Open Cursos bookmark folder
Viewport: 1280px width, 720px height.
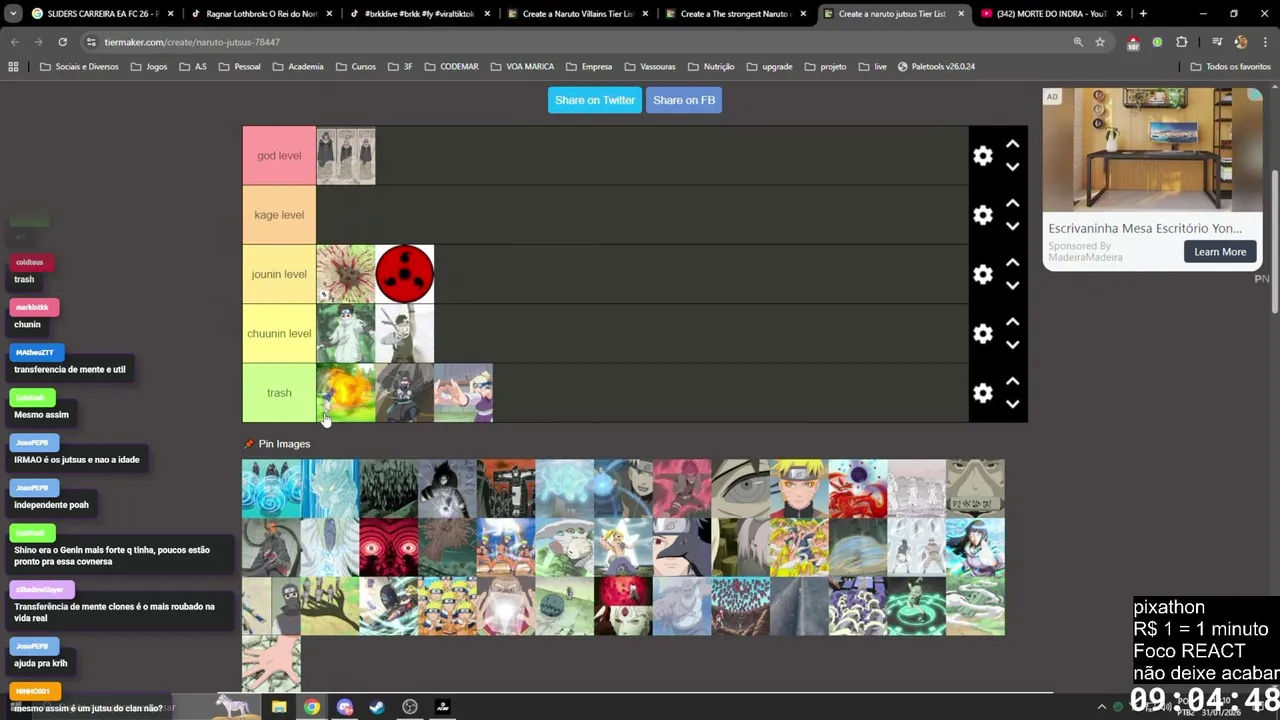point(356,67)
